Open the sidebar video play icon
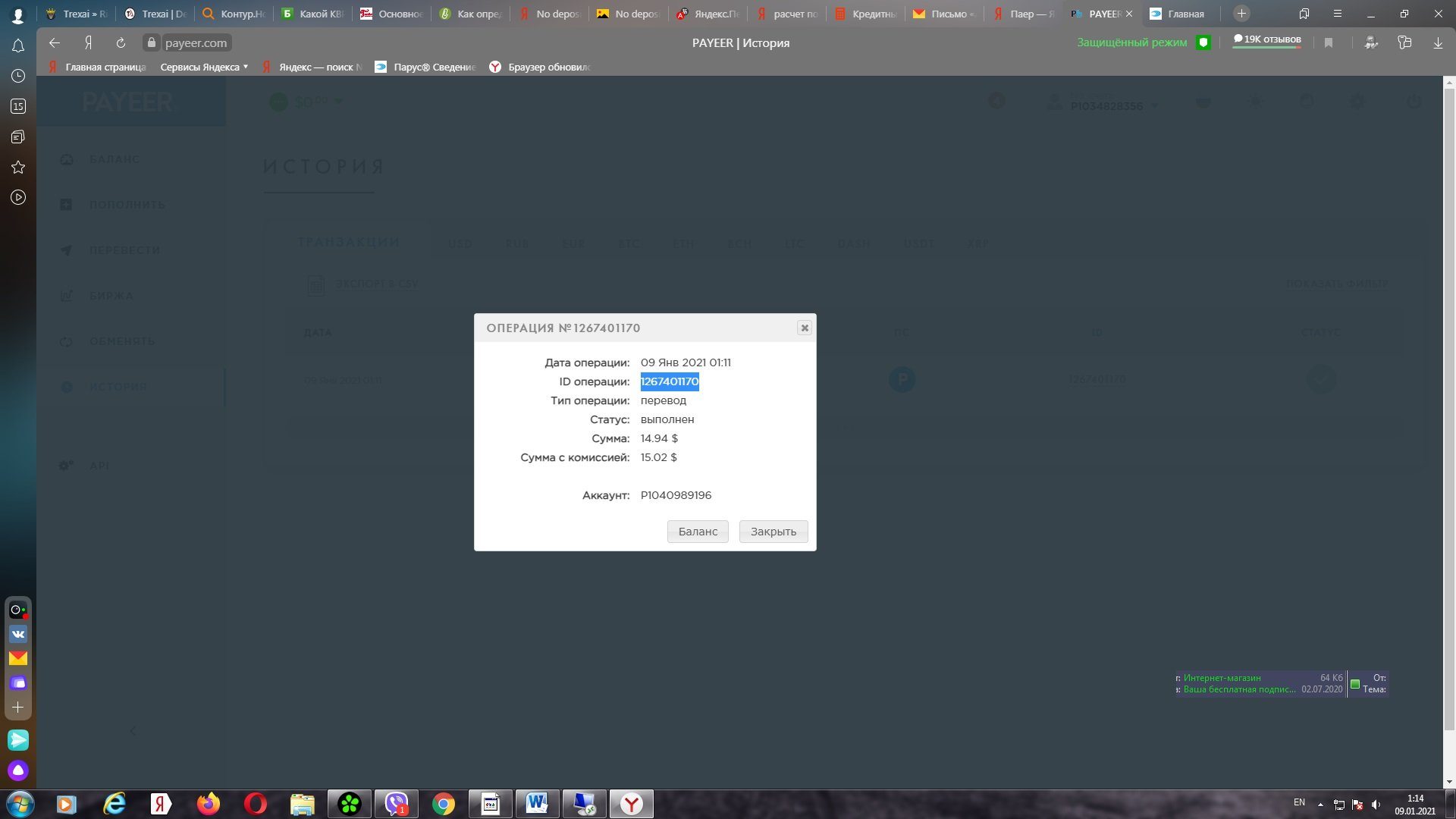This screenshot has width=1456, height=819. click(x=18, y=197)
